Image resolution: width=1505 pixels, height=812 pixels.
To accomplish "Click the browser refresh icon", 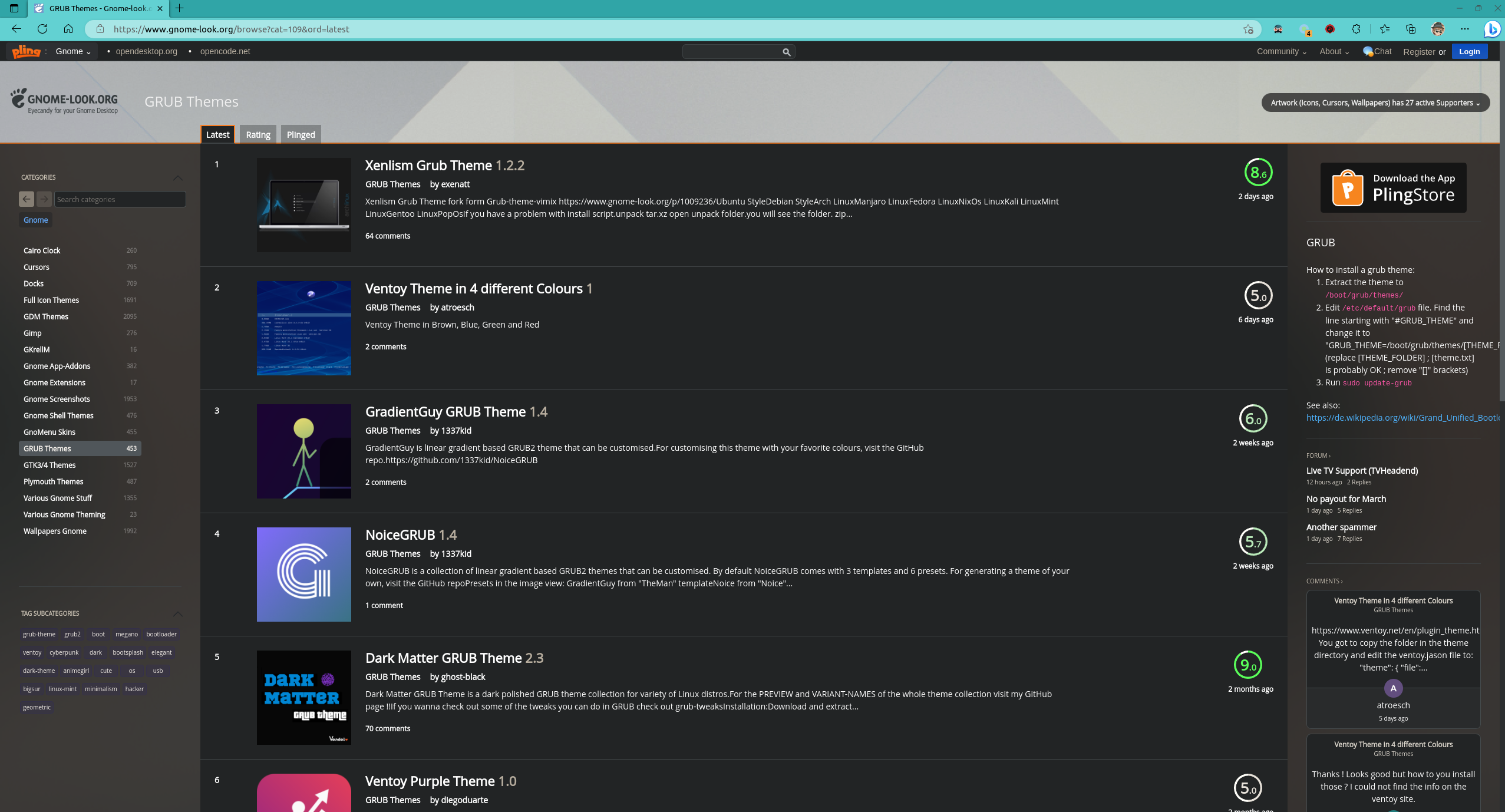I will coord(41,29).
